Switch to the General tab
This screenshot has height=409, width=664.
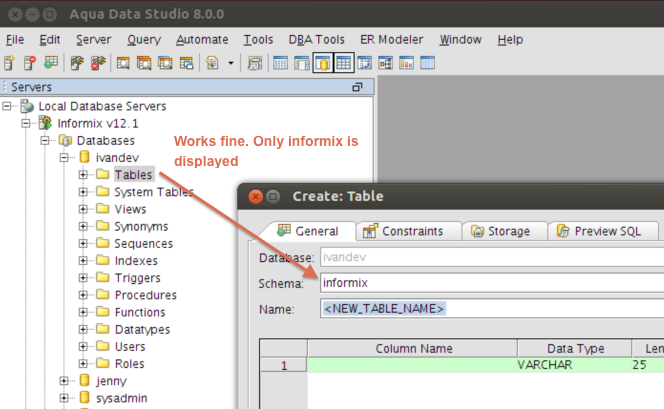308,231
